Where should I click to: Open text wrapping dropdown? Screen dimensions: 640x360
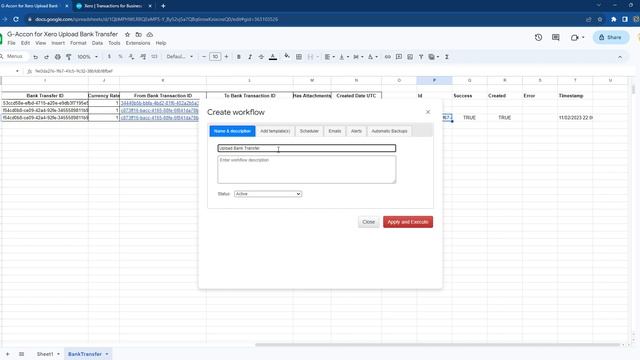point(358,57)
